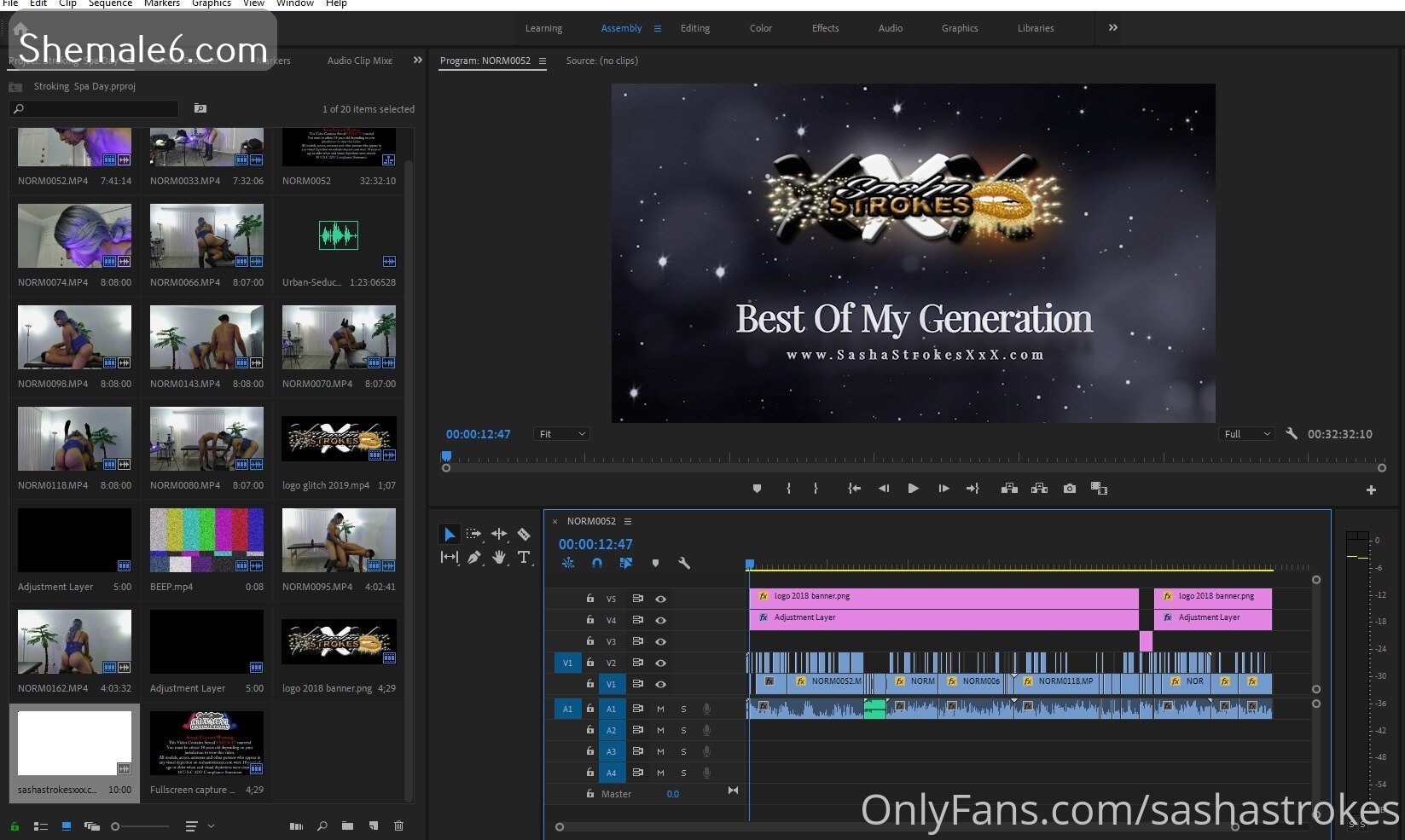Screen dimensions: 1405x840
Task: Click the Mark In button
Action: [x=788, y=489]
